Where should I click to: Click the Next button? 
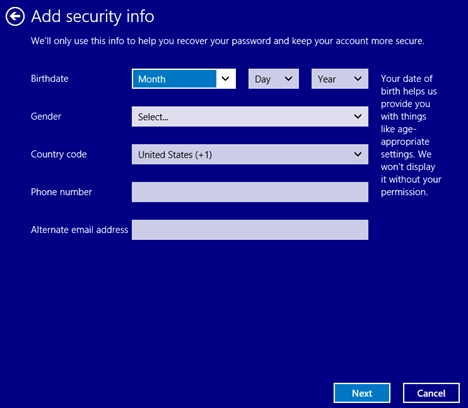click(362, 393)
